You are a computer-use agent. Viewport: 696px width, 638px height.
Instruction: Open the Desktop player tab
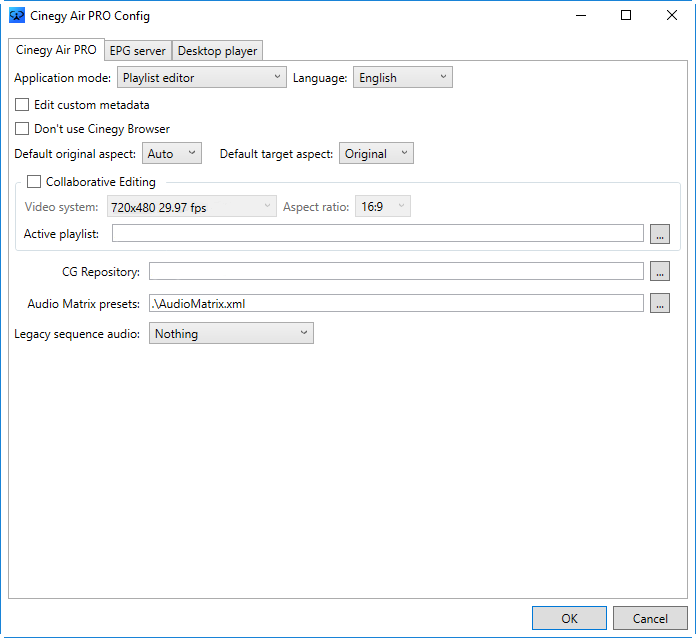pos(218,51)
